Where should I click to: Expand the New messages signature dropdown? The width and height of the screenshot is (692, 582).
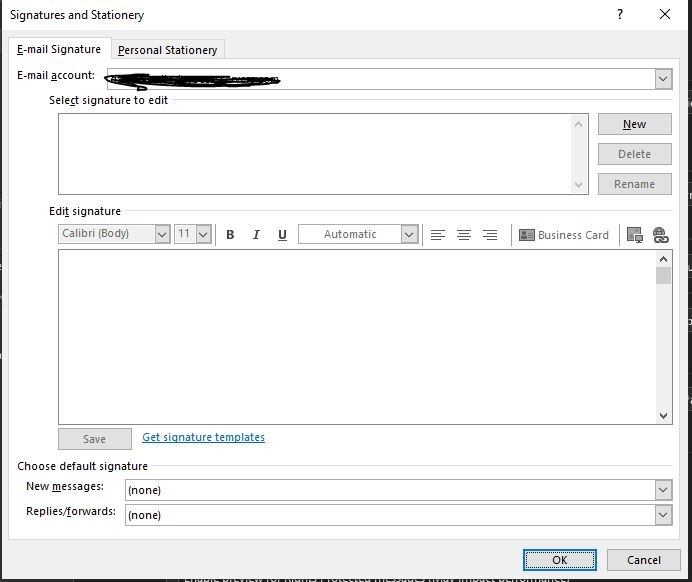point(663,490)
